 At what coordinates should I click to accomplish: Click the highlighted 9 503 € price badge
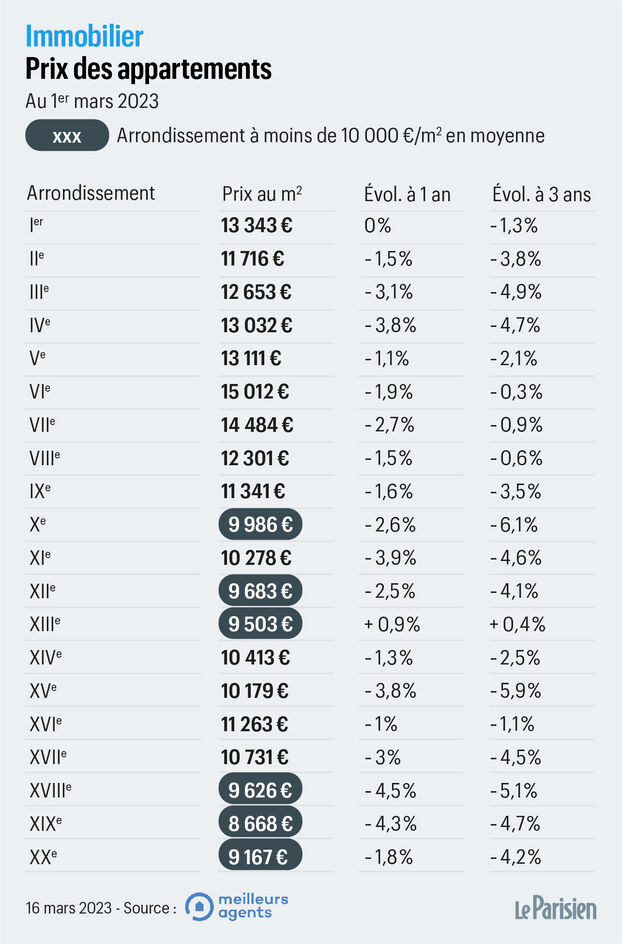(258, 624)
